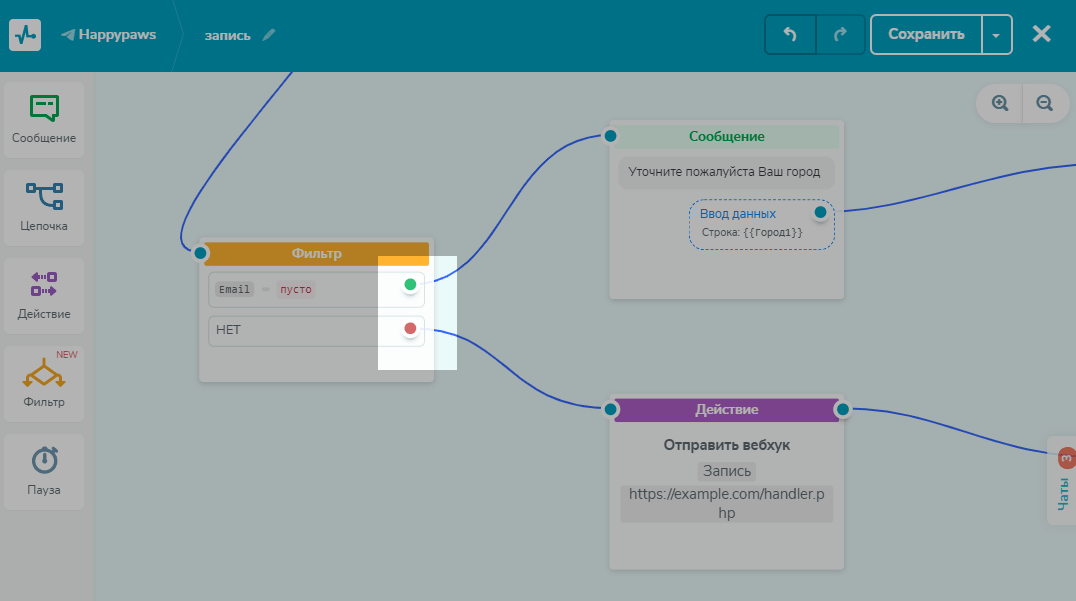This screenshot has height=601, width=1076.
Task: Open the Действие block header
Action: [726, 410]
